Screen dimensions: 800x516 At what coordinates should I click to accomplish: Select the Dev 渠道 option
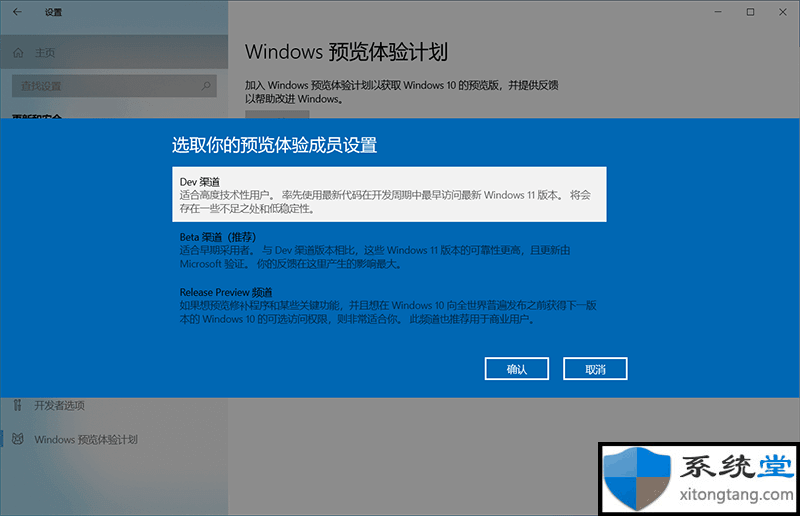tap(389, 194)
